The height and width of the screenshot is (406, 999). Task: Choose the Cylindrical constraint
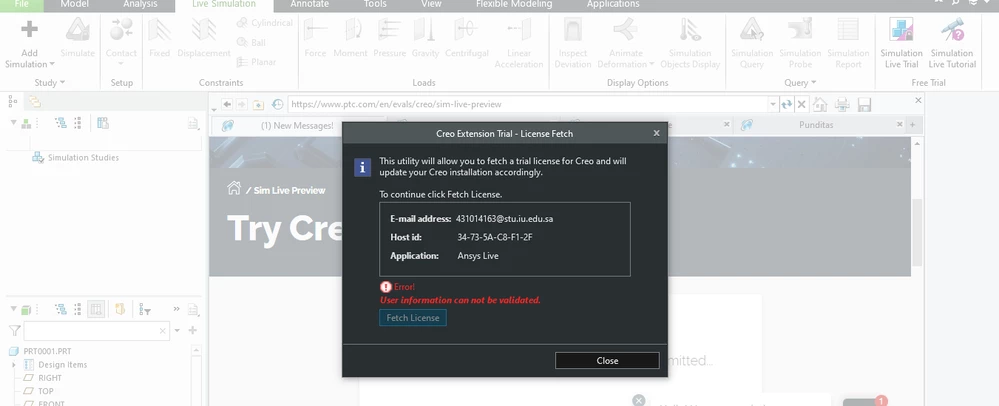(264, 23)
